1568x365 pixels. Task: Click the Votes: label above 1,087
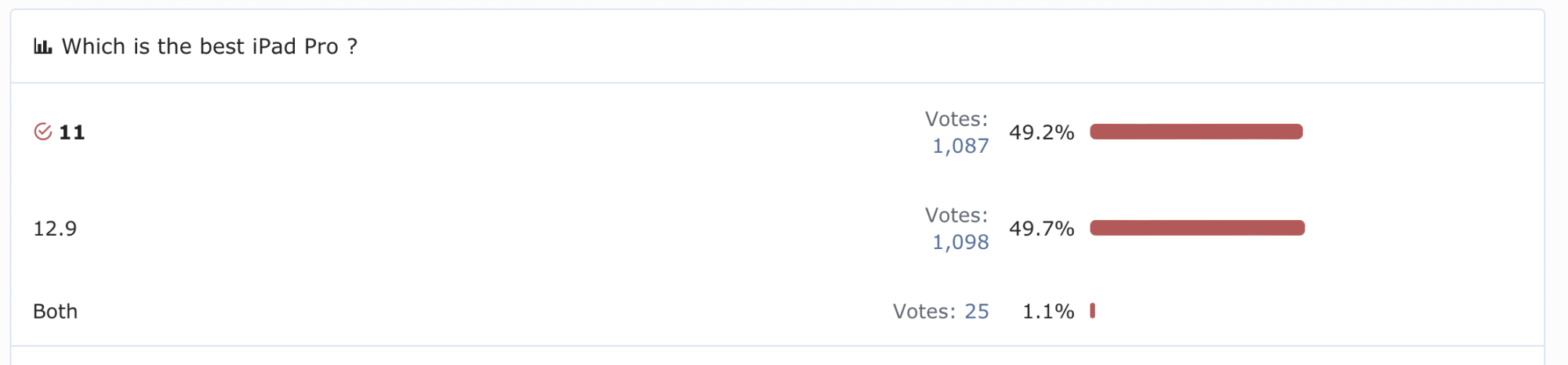(x=956, y=119)
